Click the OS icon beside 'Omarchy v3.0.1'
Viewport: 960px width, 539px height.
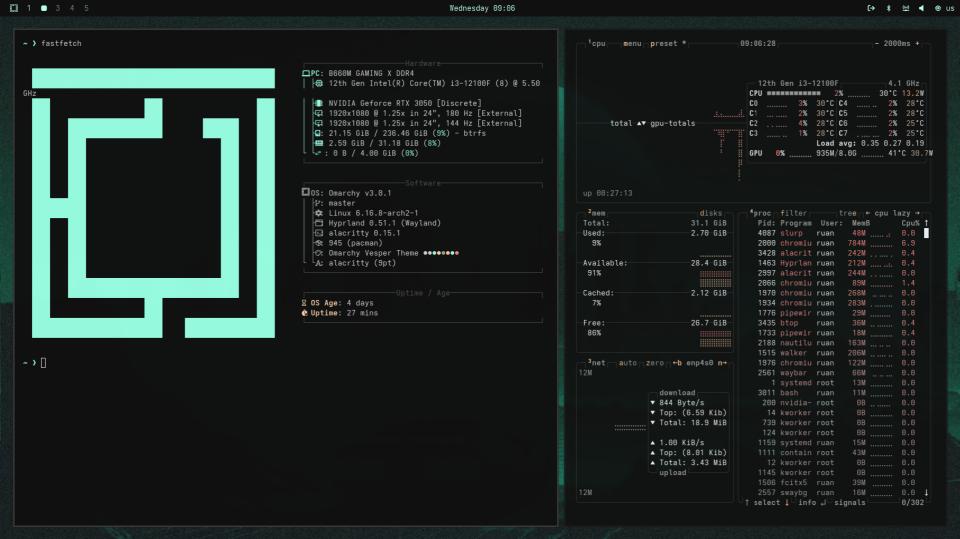pyautogui.click(x=306, y=192)
